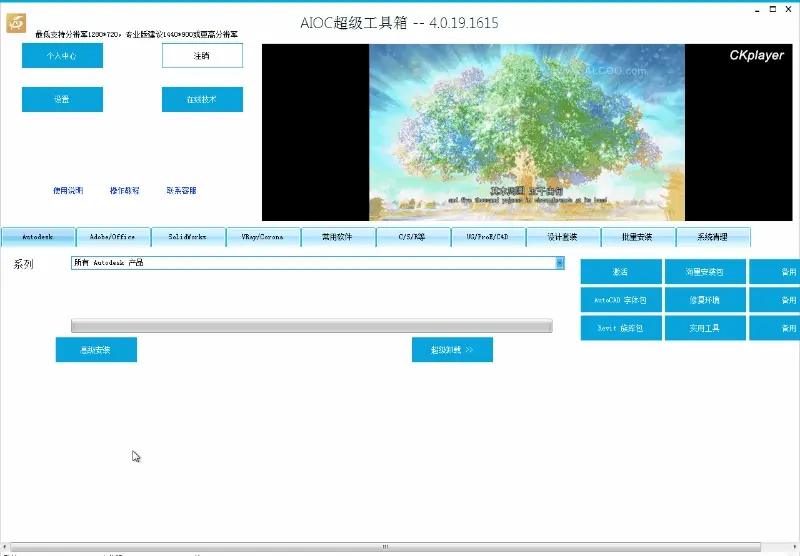Open the 实用工具 utilities button
This screenshot has width=800, height=556.
click(x=705, y=328)
